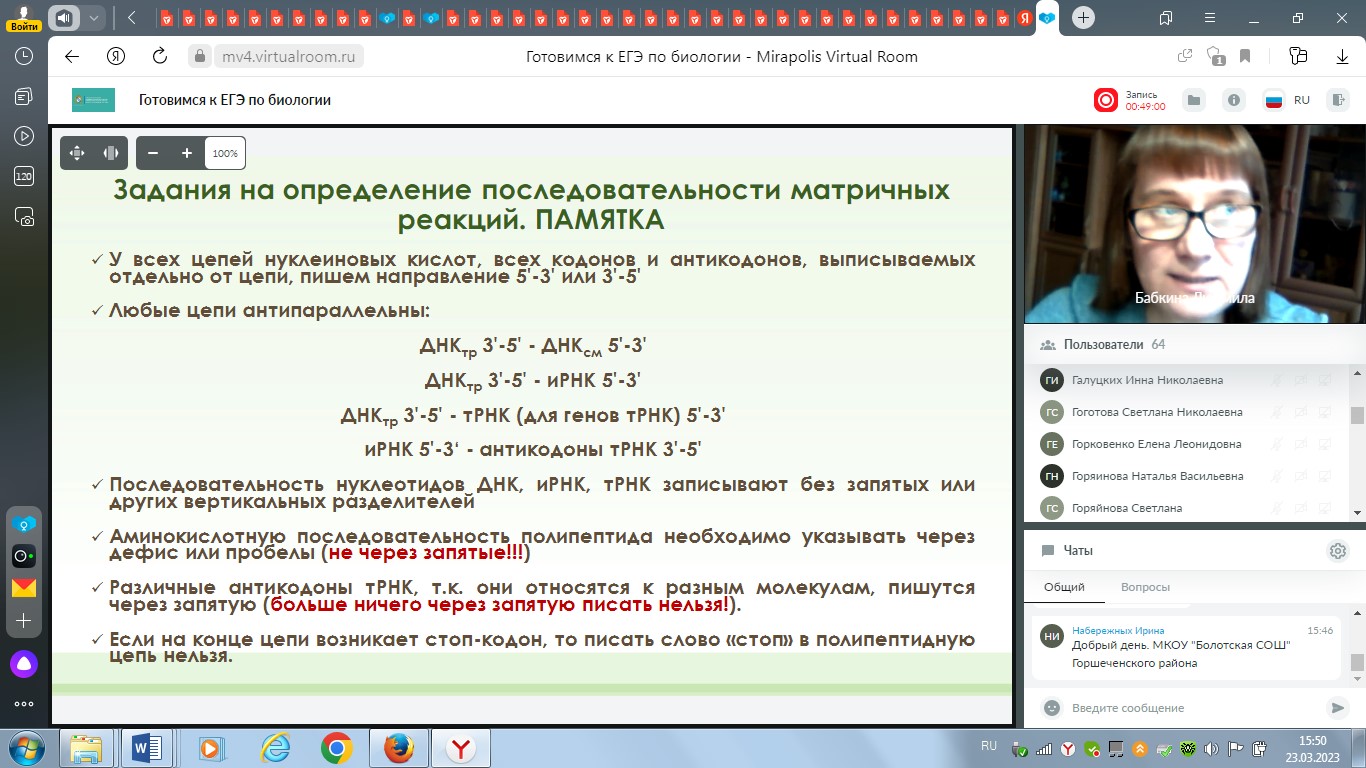
Task: Click the camera icon for Горяйнова Светлана
Action: coord(1301,508)
